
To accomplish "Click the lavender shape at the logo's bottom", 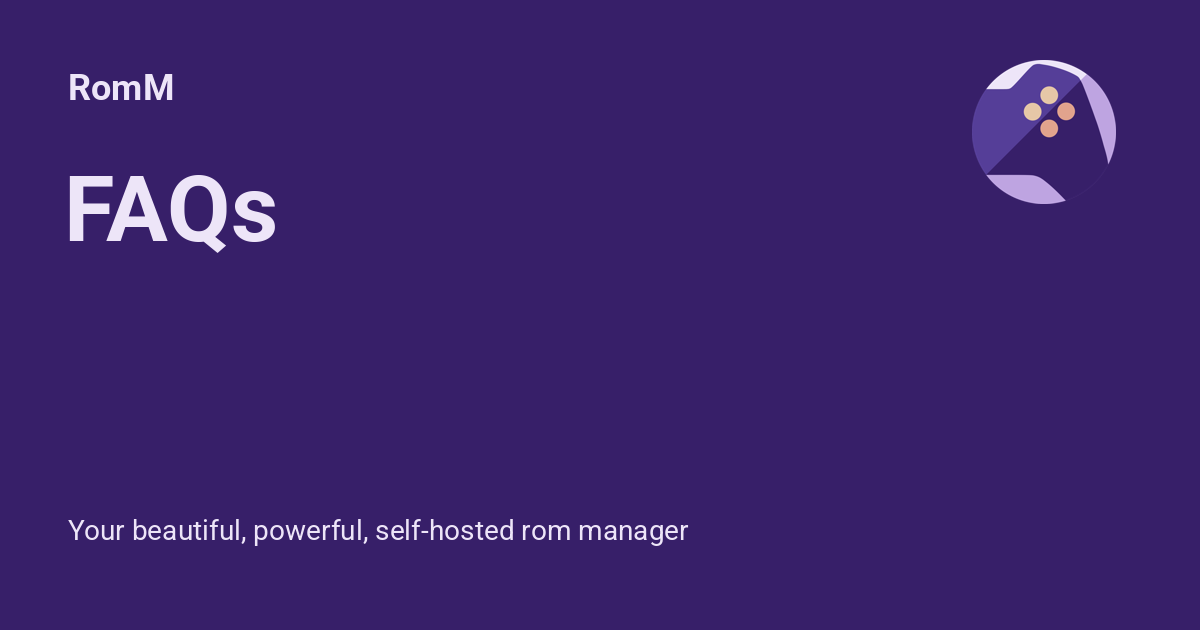I will tap(1028, 188).
